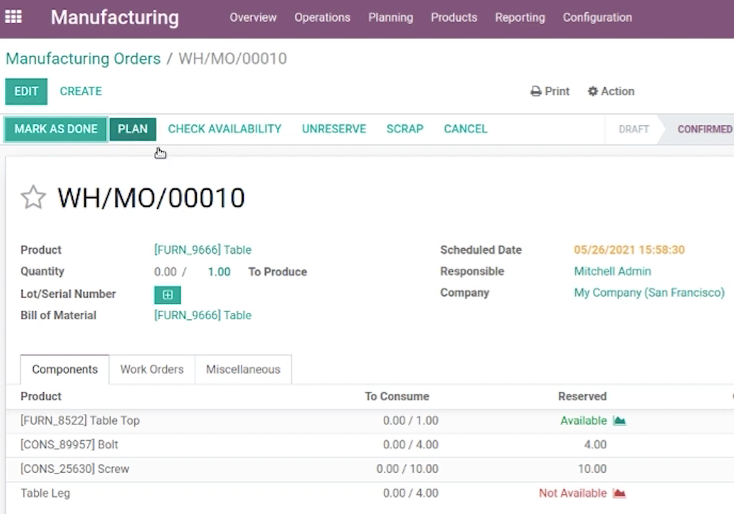Open the Operations menu

322,17
